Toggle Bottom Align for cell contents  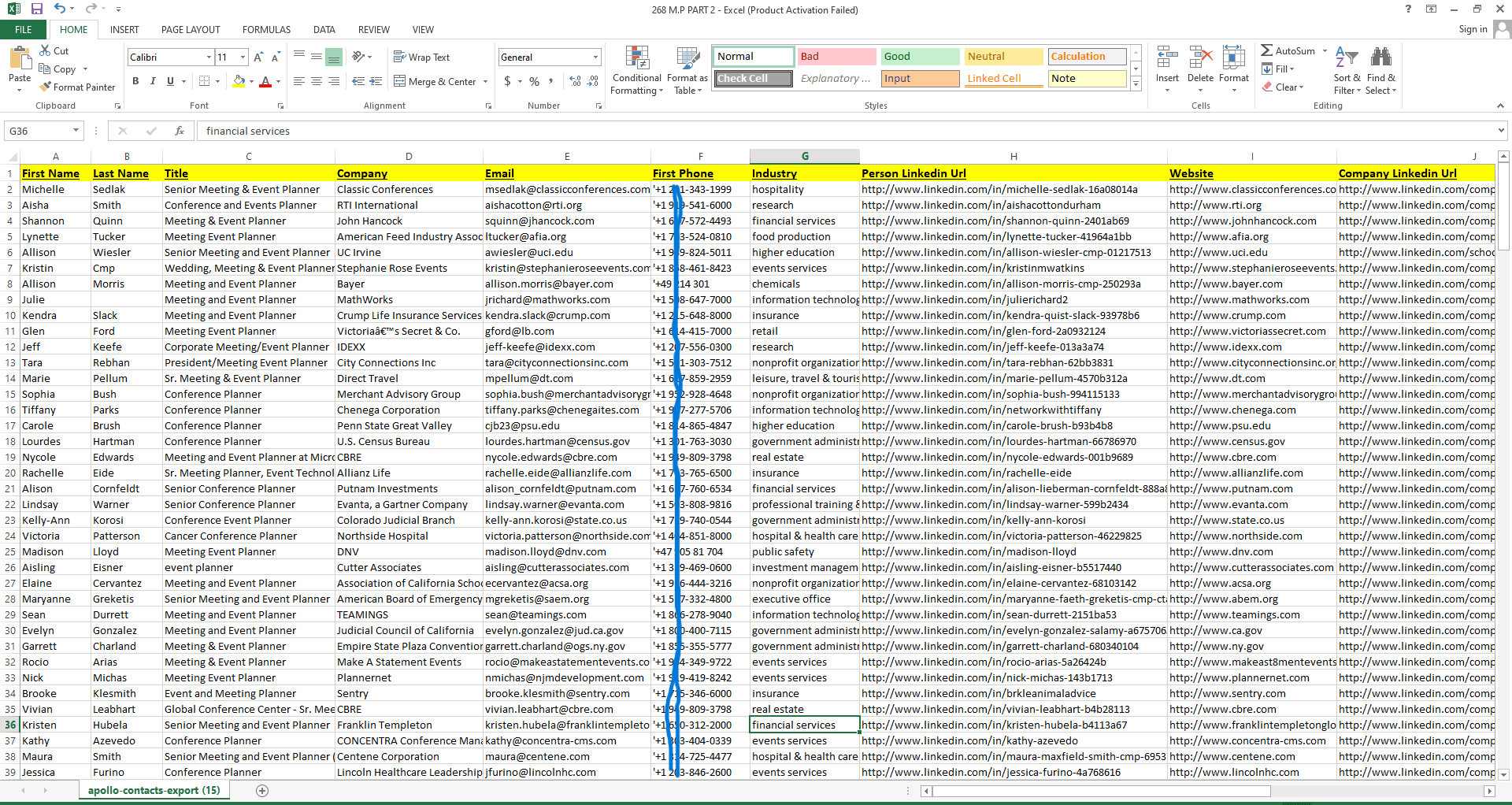click(334, 57)
